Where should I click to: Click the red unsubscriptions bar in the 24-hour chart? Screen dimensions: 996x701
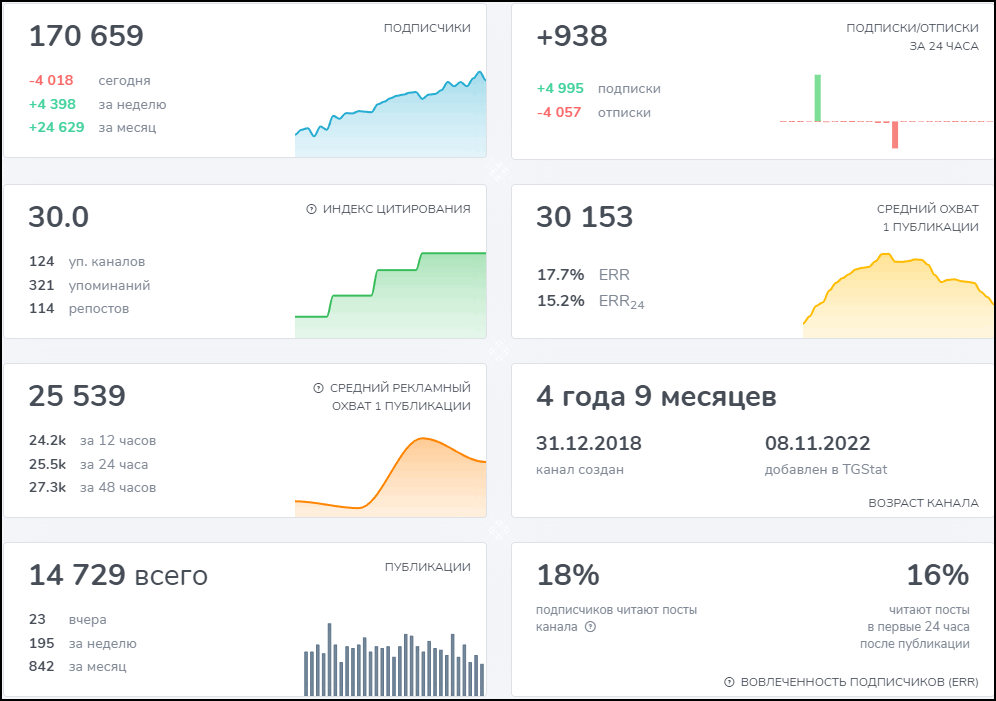pyautogui.click(x=895, y=135)
